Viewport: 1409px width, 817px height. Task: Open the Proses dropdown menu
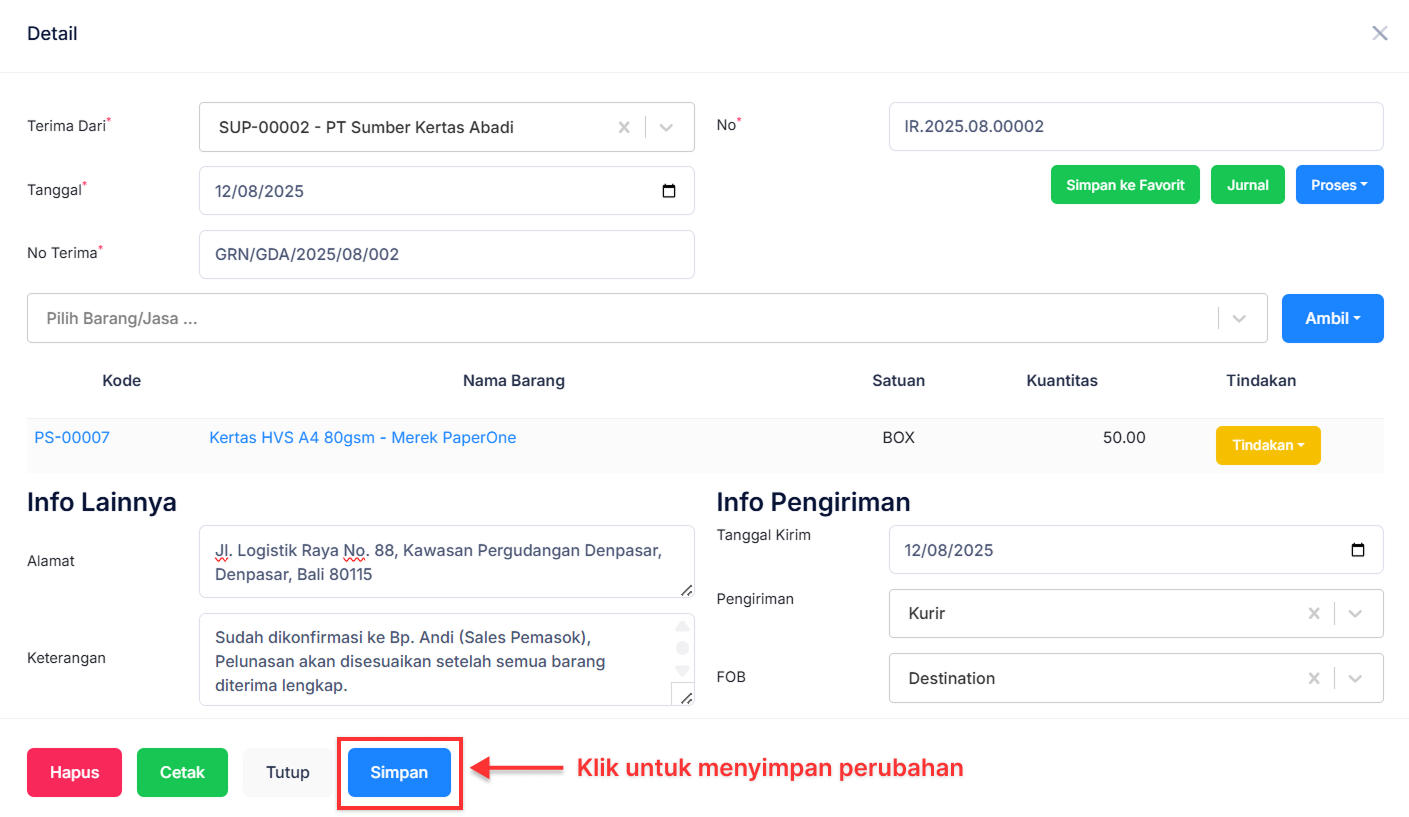pos(1339,184)
